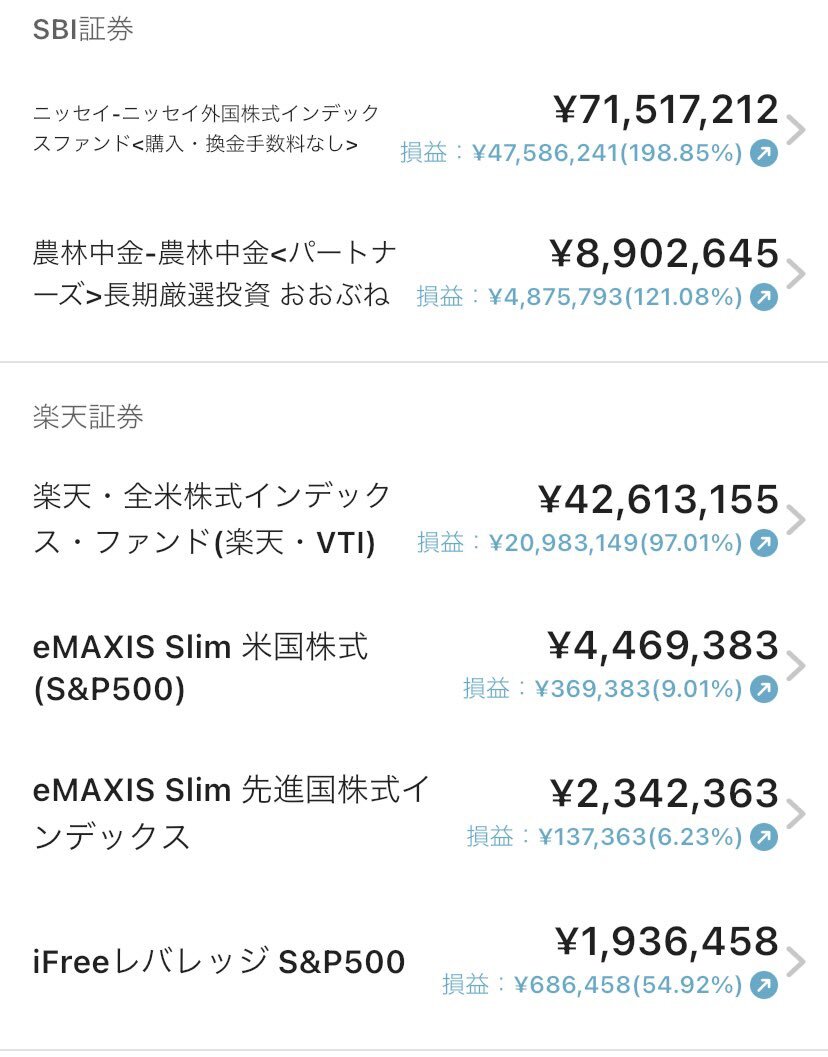Open details chevron for ¥4,469,383 holding
This screenshot has width=828, height=1057.
pyautogui.click(x=796, y=666)
